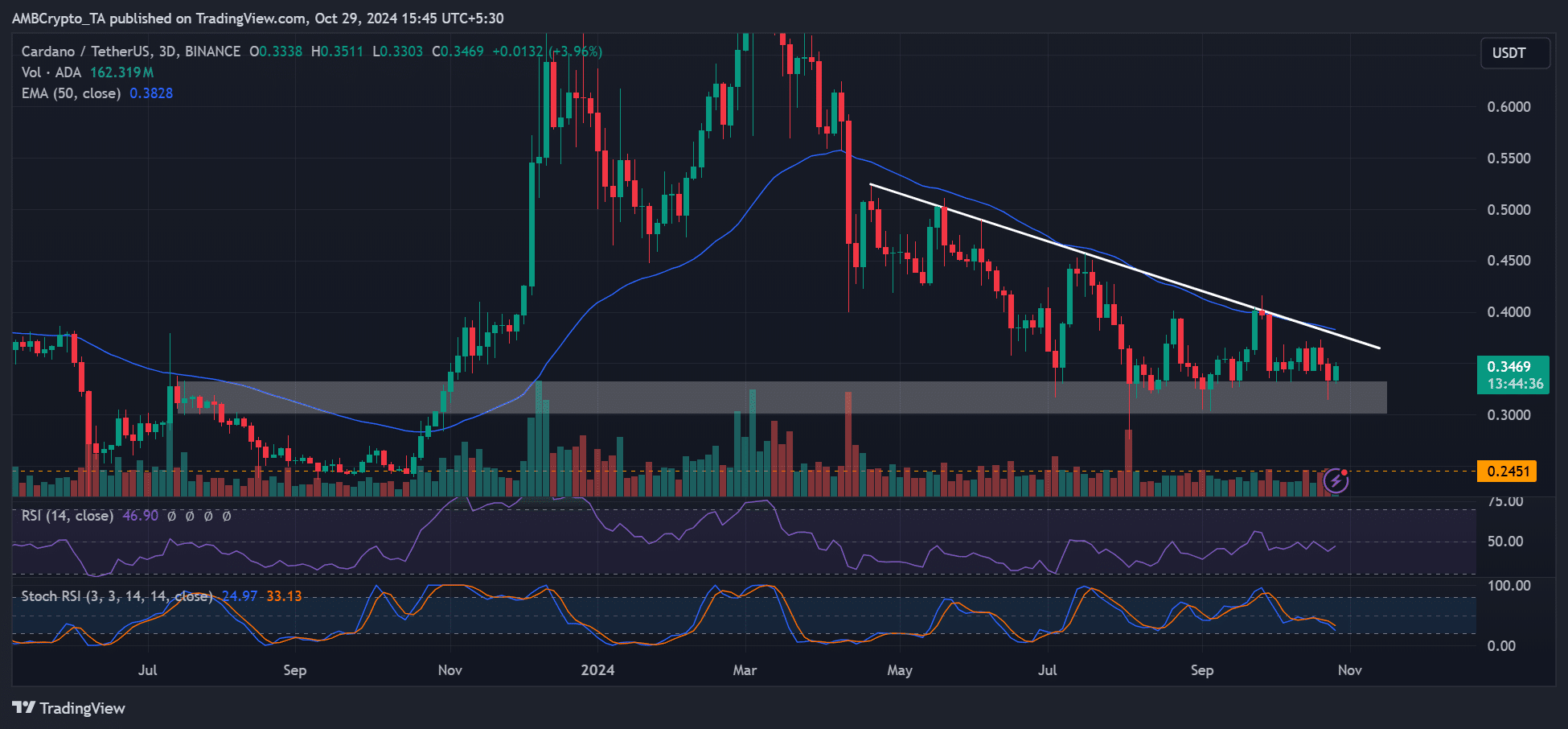Image resolution: width=1568 pixels, height=729 pixels.
Task: Click the purple RSI value 46.90
Action: pos(140,516)
